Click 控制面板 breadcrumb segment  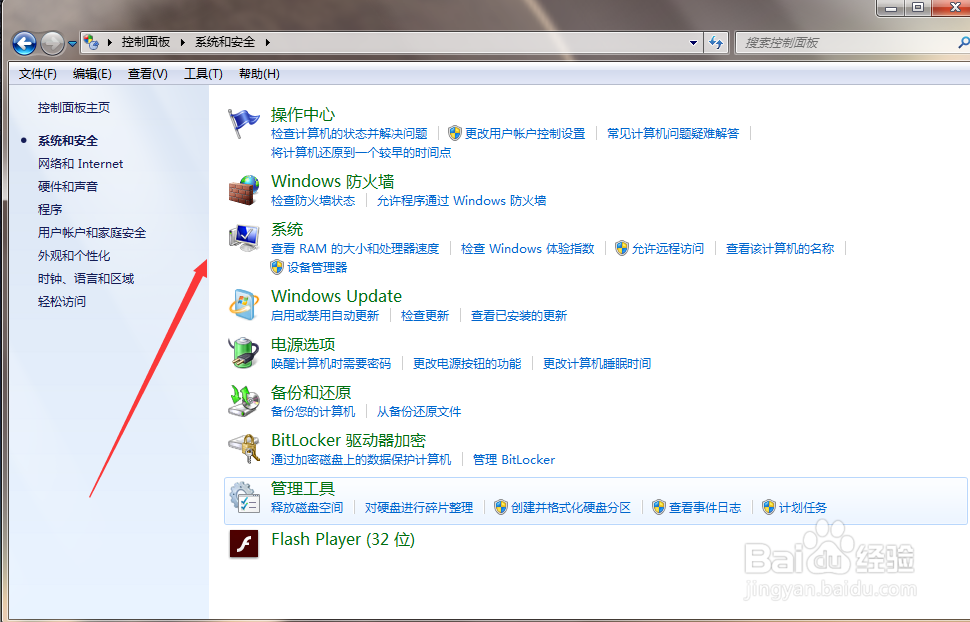[x=145, y=42]
